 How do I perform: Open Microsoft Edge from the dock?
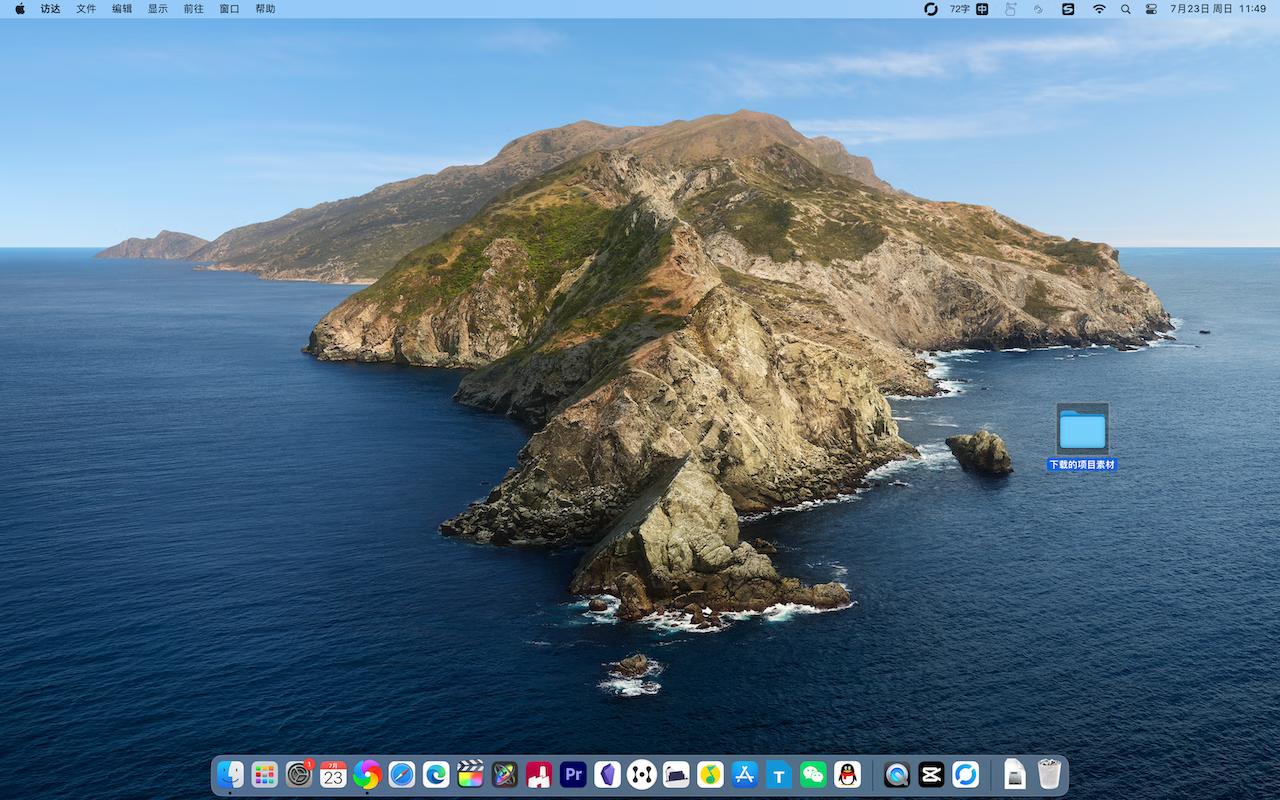tap(436, 774)
